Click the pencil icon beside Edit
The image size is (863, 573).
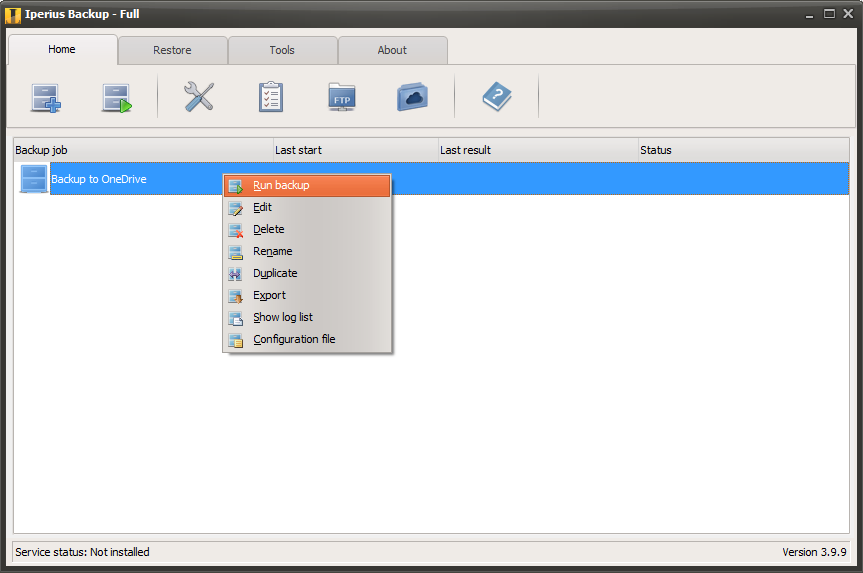tap(236, 209)
